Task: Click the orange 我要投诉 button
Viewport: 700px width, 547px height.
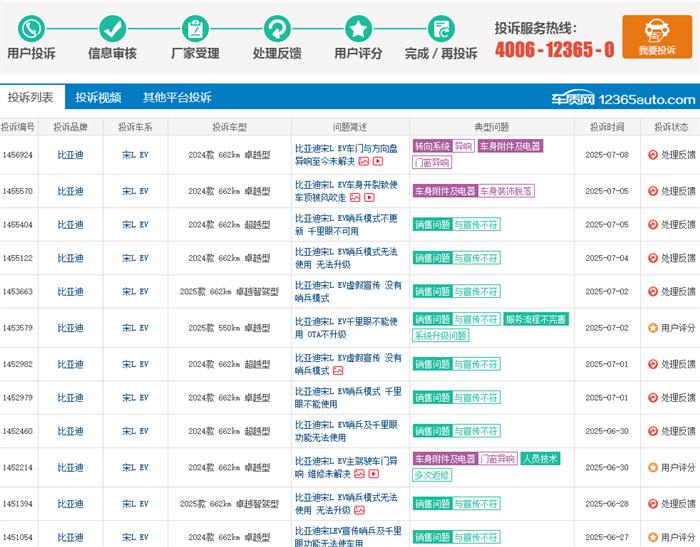Action: (657, 37)
